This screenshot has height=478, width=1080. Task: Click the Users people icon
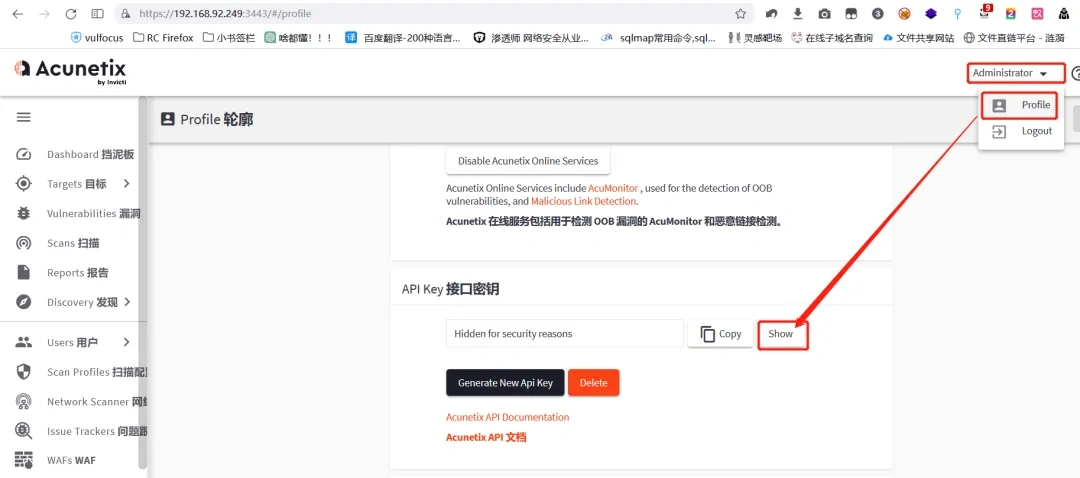point(23,342)
